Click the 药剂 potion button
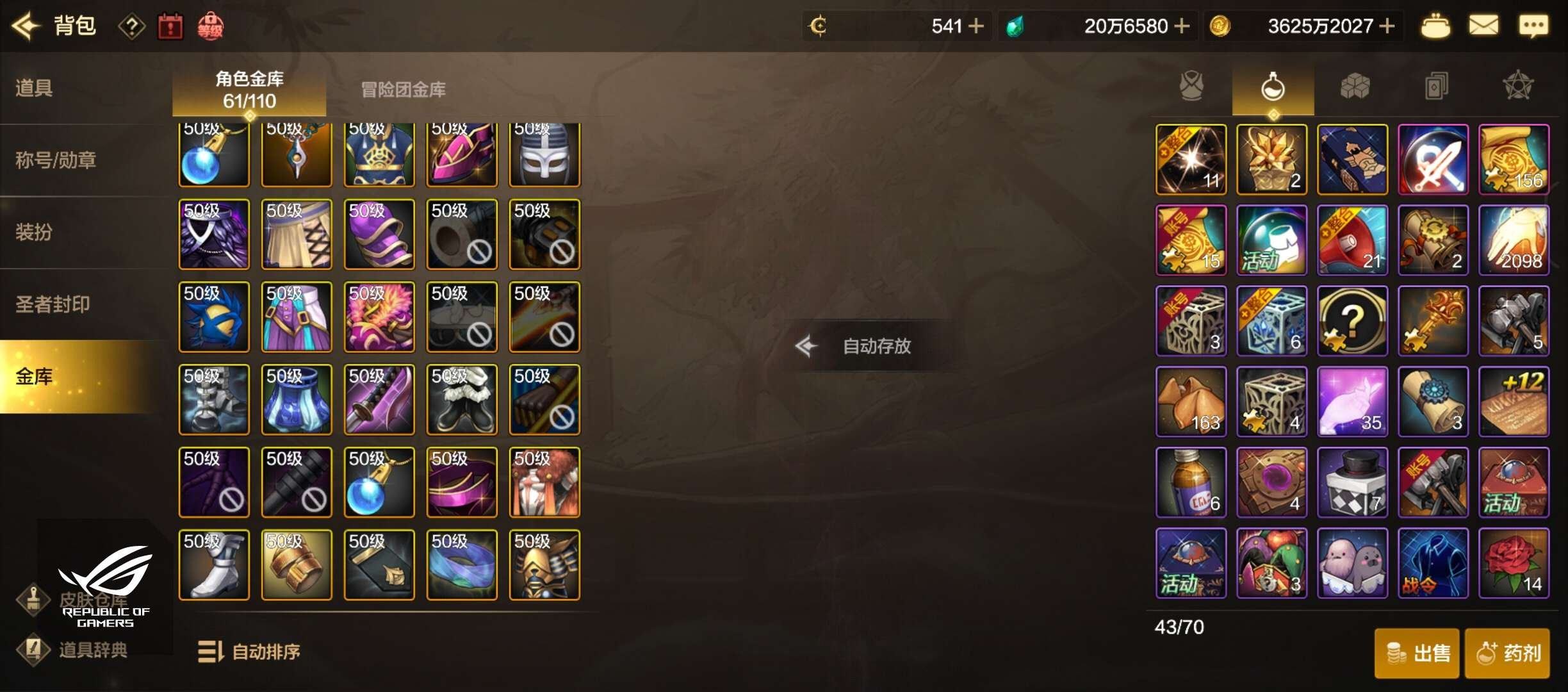 pyautogui.click(x=1508, y=654)
